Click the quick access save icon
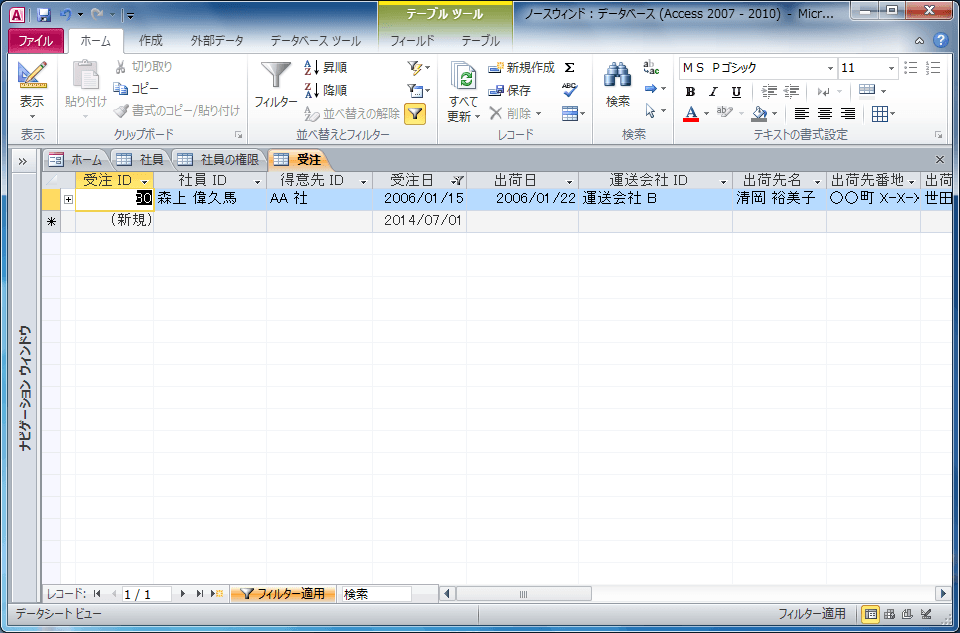 click(x=43, y=15)
